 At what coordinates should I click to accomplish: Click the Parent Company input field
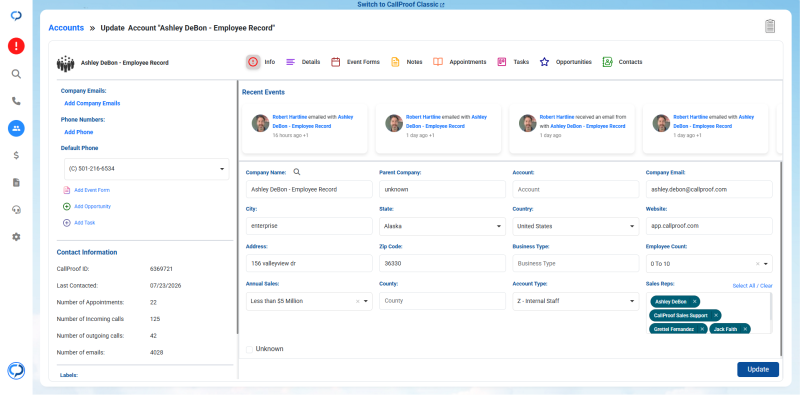pos(442,189)
